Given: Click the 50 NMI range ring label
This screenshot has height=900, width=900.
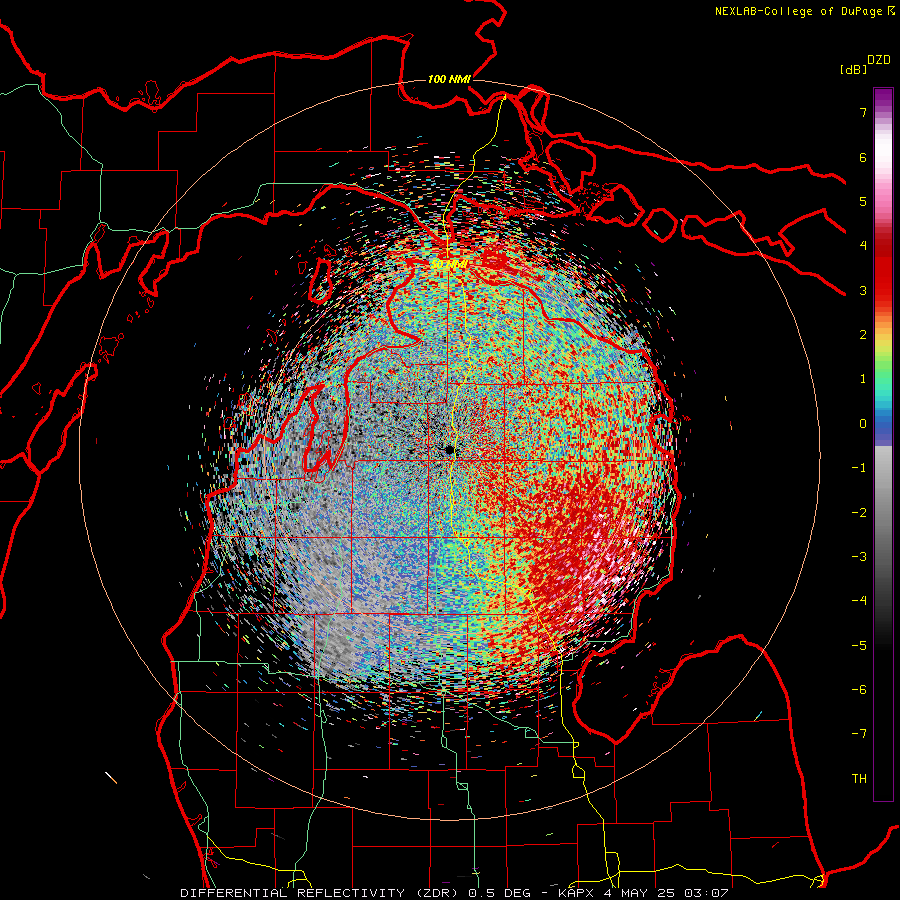Looking at the screenshot, I should (x=449, y=263).
